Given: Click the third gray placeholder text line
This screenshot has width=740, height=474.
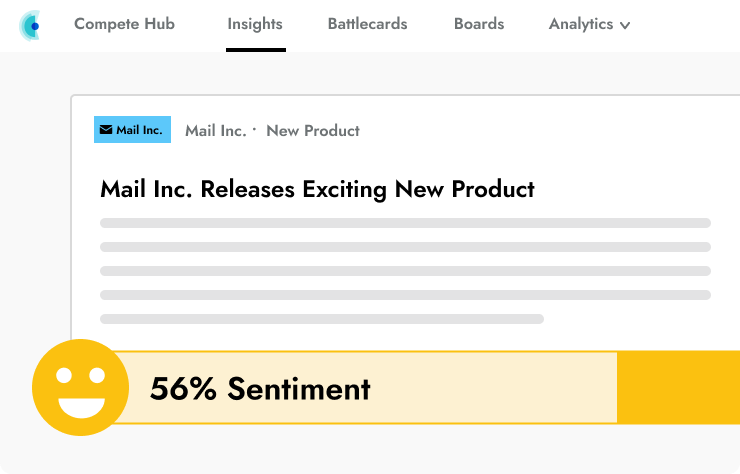Looking at the screenshot, I should (x=405, y=271).
